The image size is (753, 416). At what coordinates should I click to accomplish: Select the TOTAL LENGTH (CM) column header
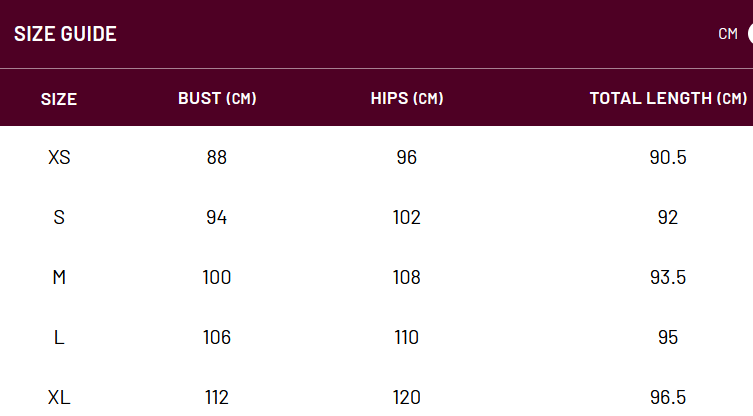668,98
